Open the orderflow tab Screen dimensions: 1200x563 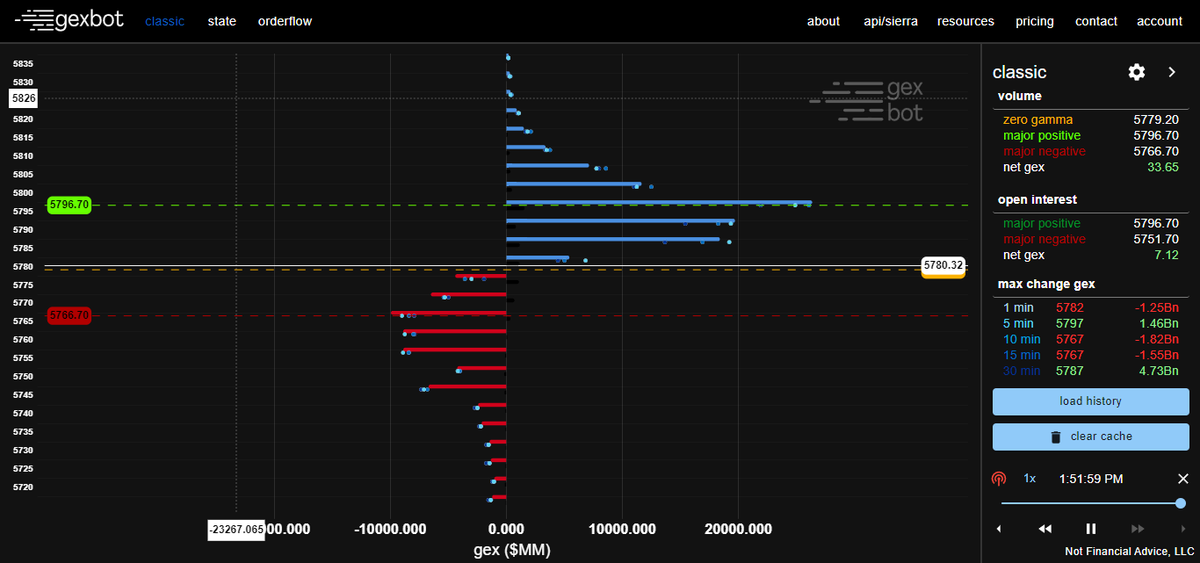[285, 21]
